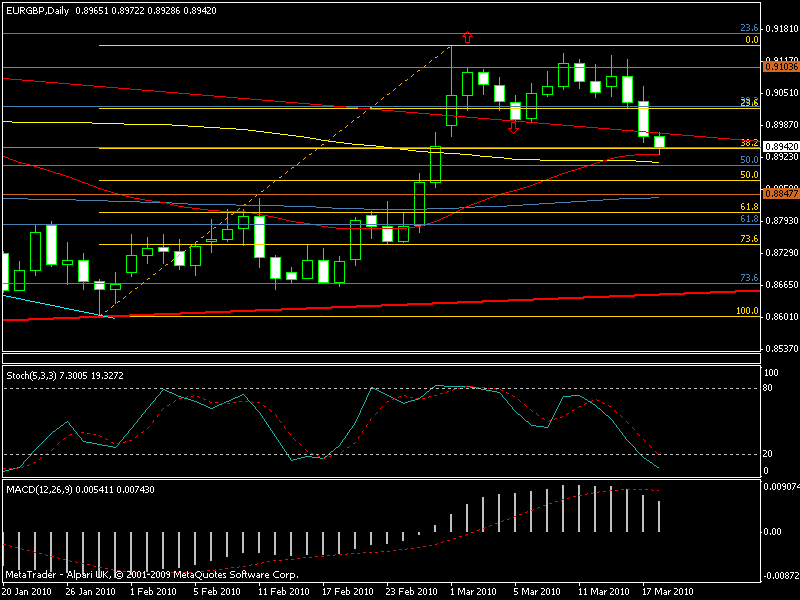The width and height of the screenshot is (800, 600).
Task: Click the current price tag 0.89420
Action: click(778, 146)
